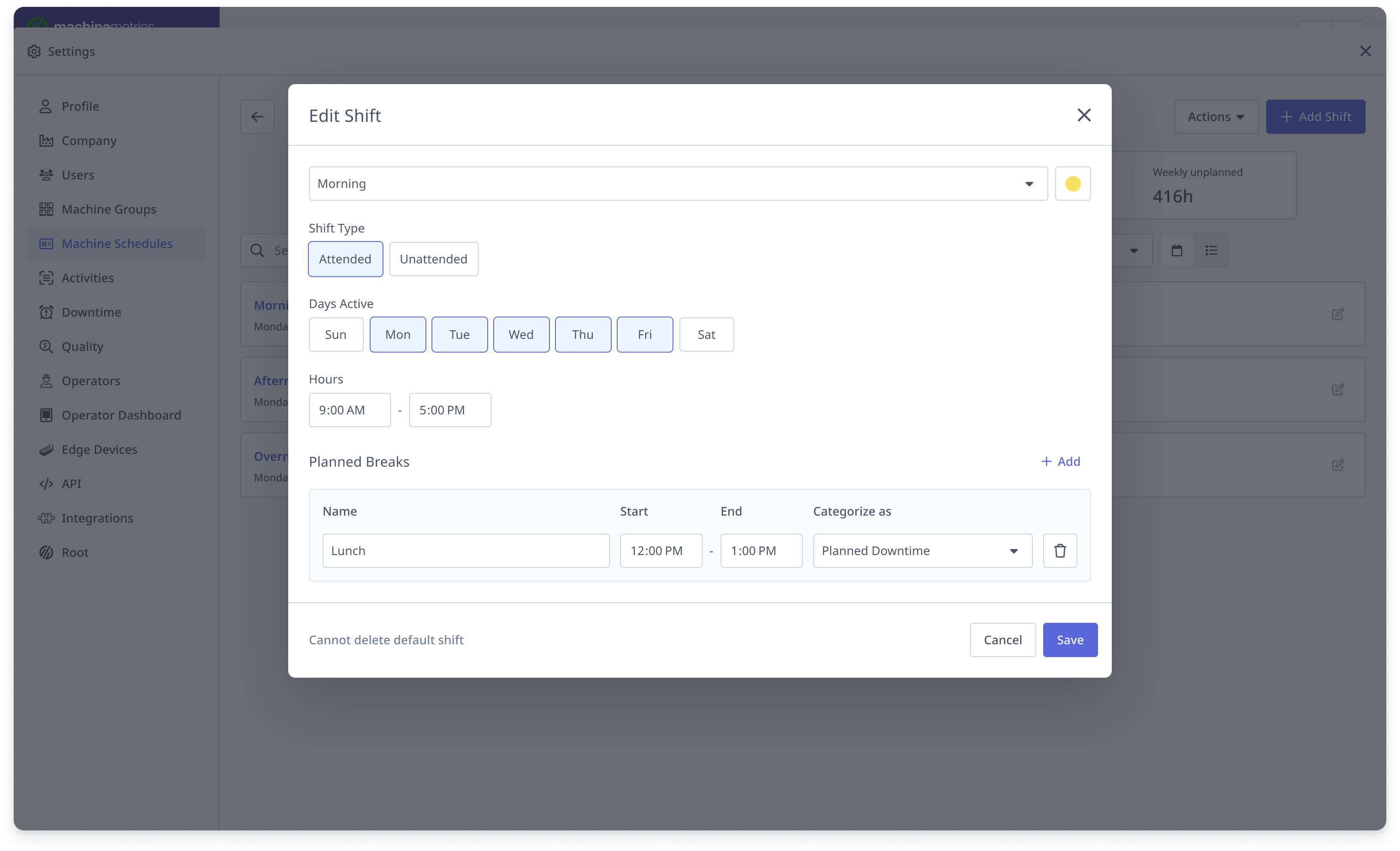1400x851 pixels.
Task: Click the edit icon on Overnight shift row
Action: [1337, 465]
